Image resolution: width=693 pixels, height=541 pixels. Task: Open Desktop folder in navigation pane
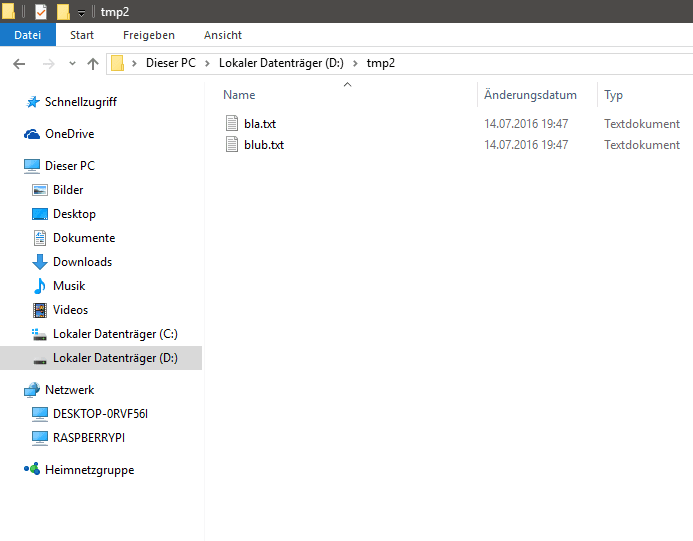[74, 214]
